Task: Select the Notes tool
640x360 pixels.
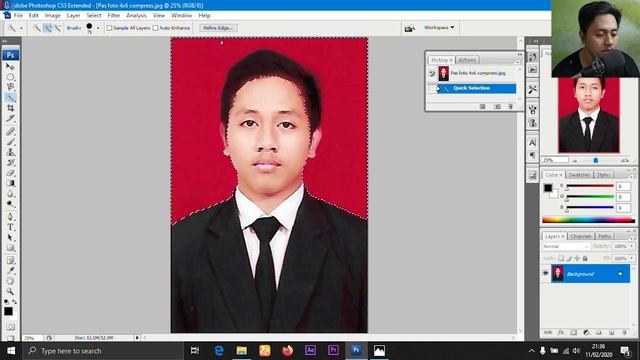Action: point(10,260)
